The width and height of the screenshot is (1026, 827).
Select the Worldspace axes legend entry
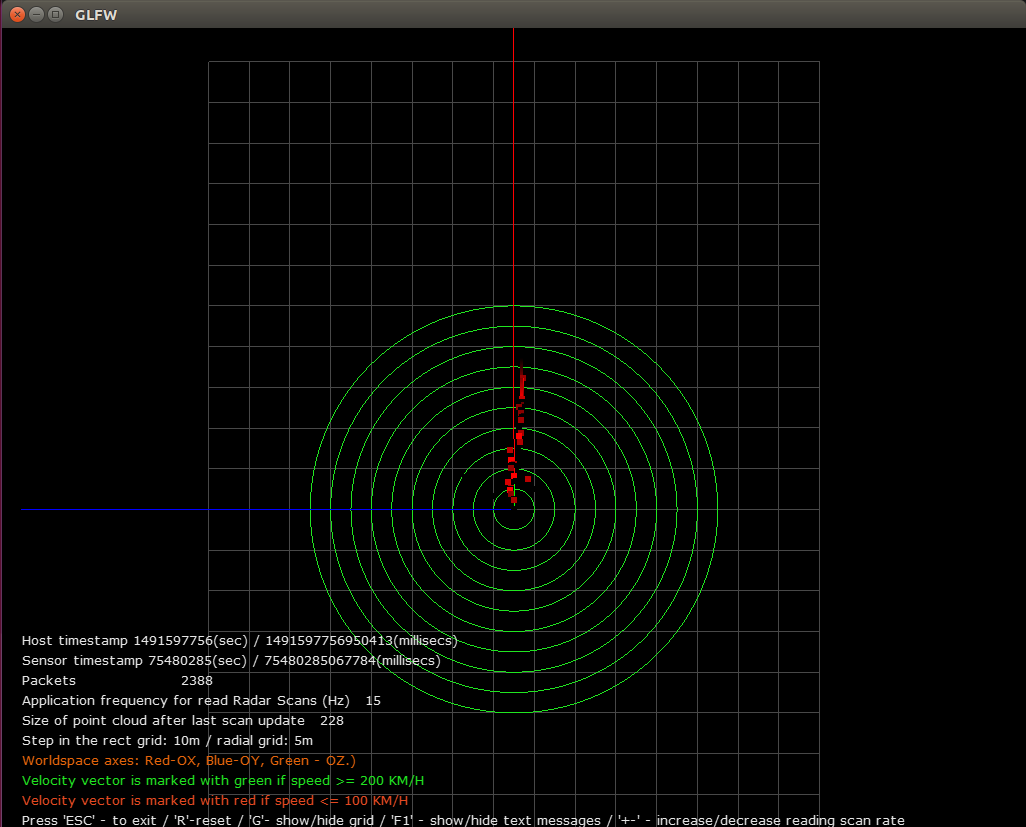188,761
